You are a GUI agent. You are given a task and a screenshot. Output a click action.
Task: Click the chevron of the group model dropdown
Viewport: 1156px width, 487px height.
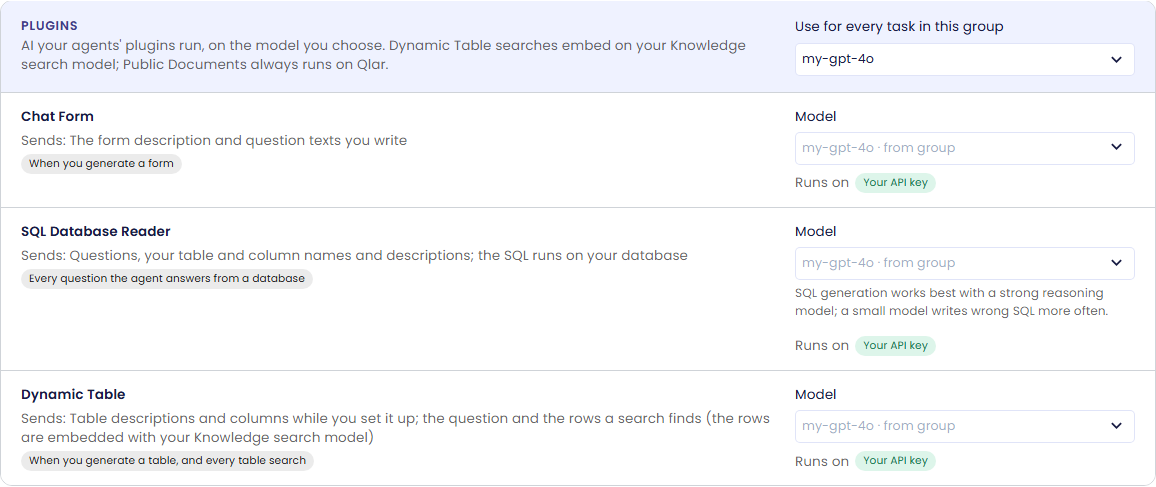(x=1116, y=60)
